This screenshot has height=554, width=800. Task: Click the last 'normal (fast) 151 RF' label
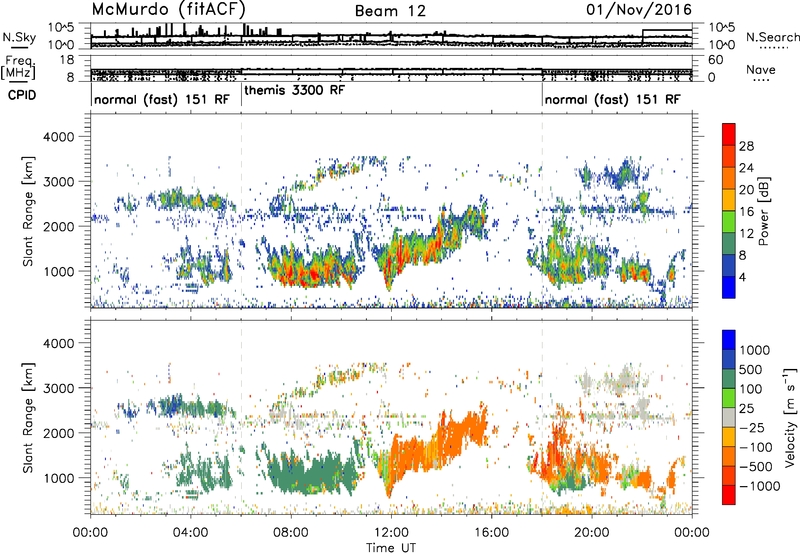[x=612, y=99]
